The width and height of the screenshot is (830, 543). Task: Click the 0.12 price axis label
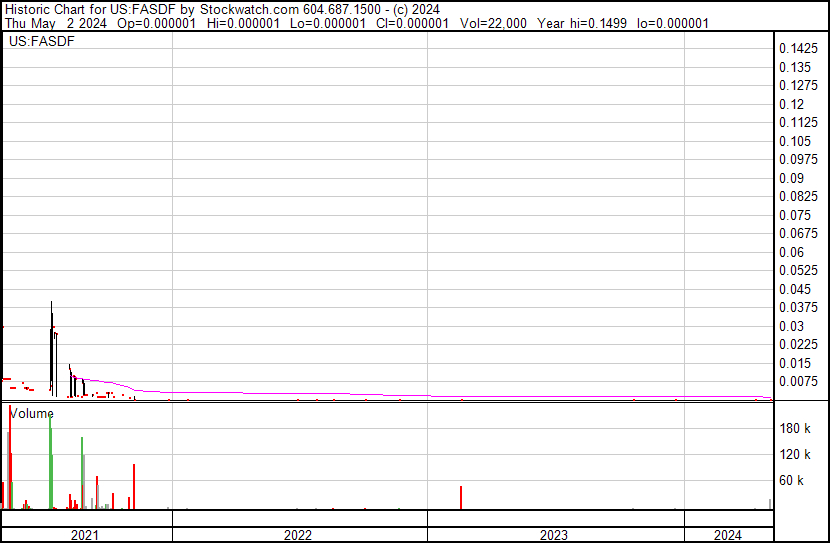tap(791, 104)
